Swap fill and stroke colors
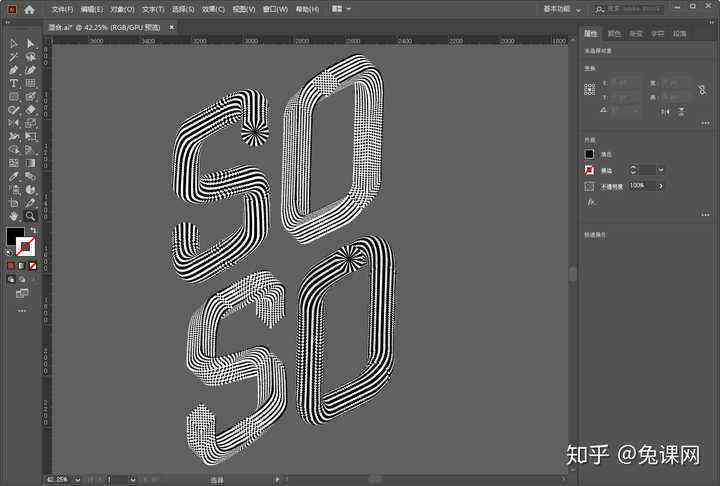This screenshot has width=720, height=486. (33, 230)
